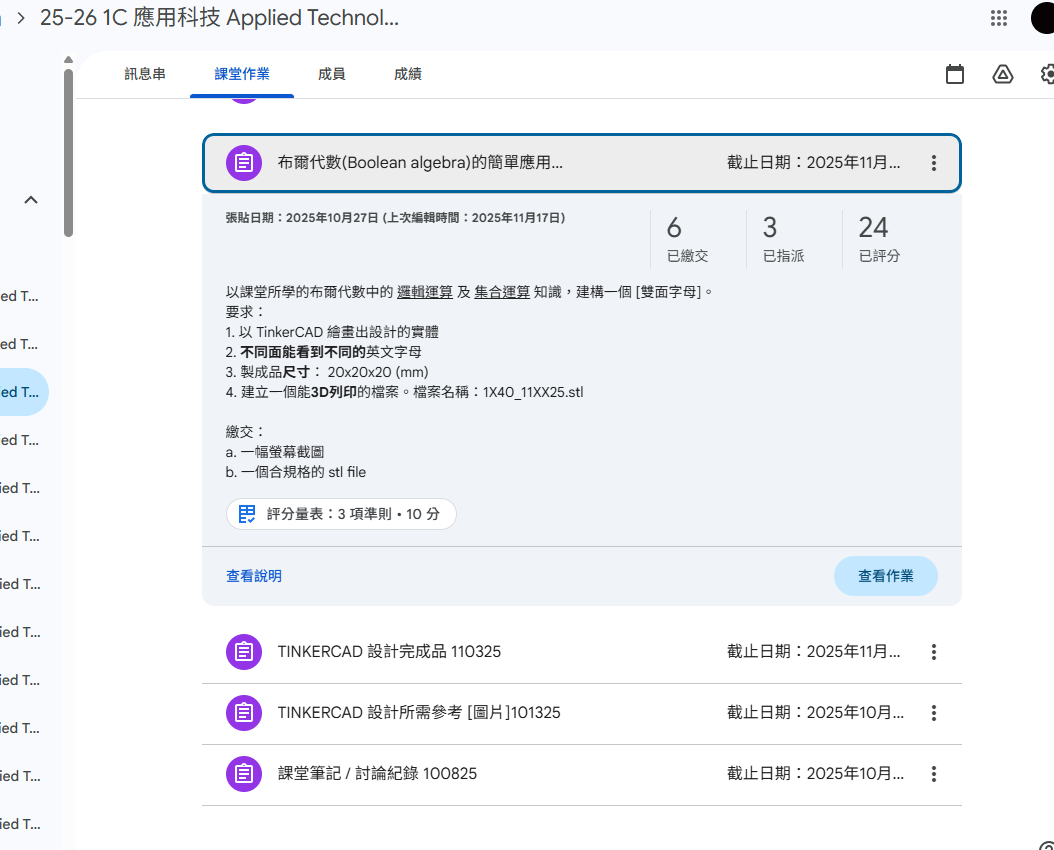The image size is (1054, 850).
Task: Click the 布爾代數 assignment clipboard icon
Action: [243, 163]
